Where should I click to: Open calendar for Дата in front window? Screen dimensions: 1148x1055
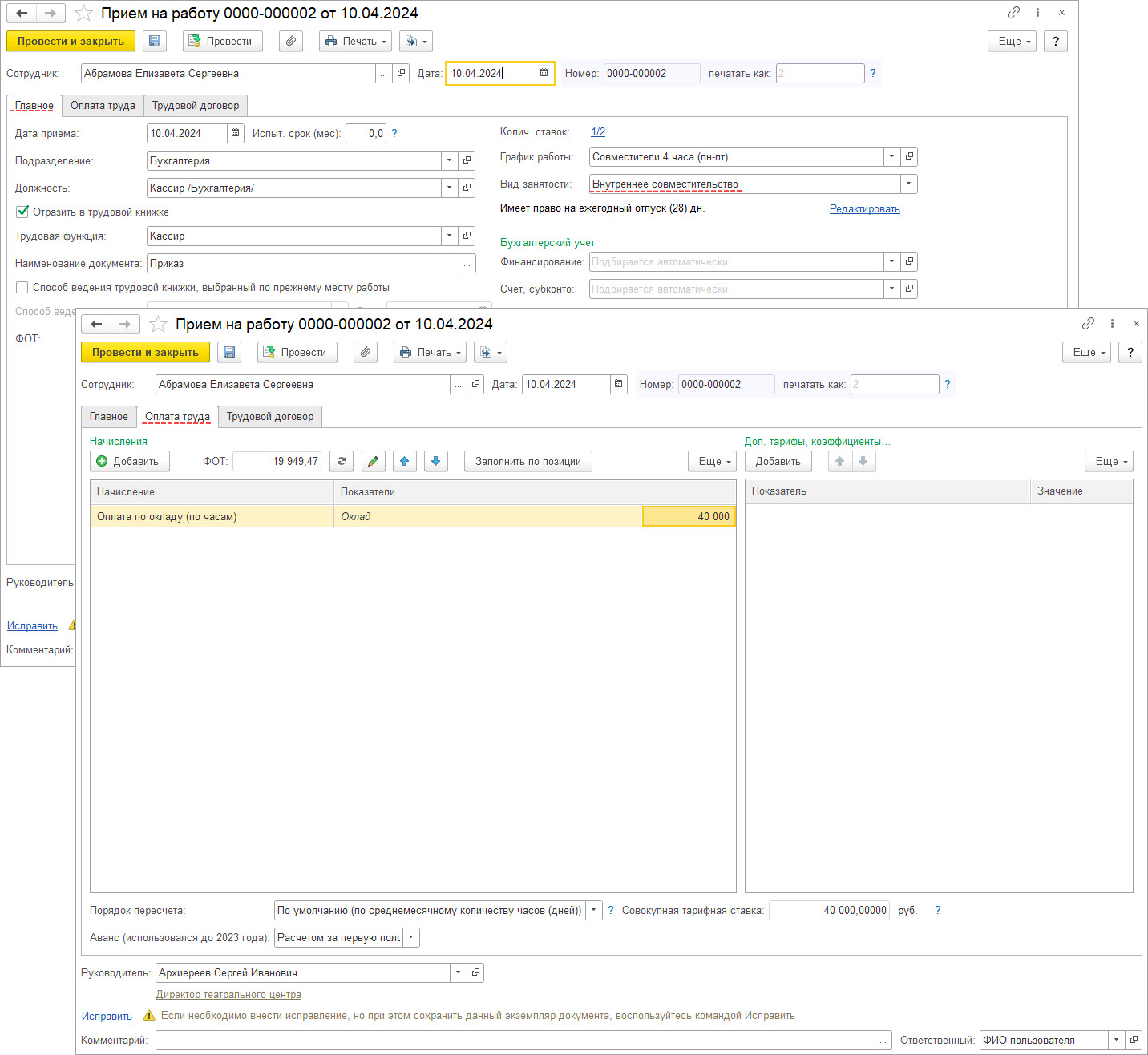tap(618, 384)
